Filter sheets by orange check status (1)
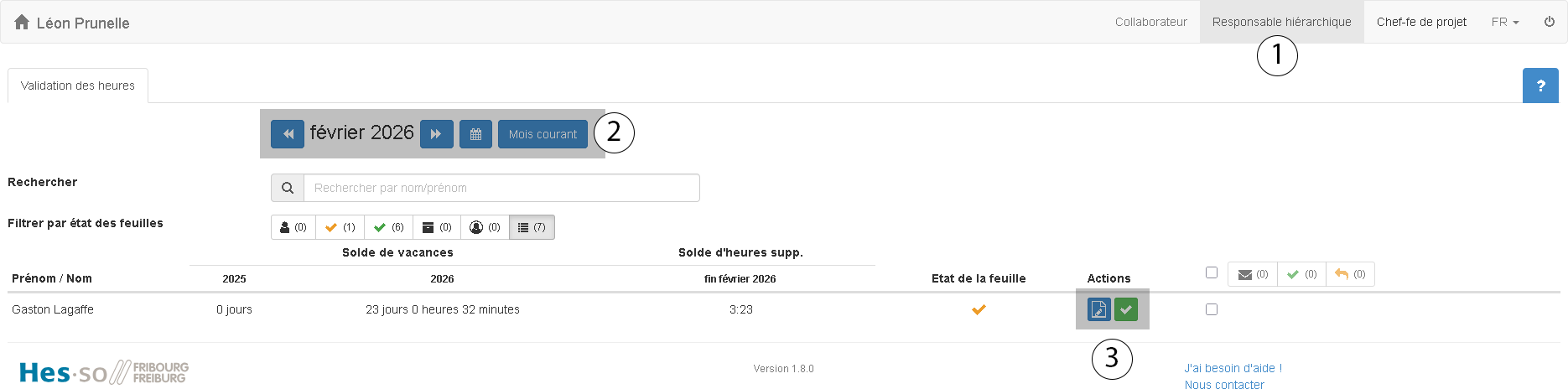Image resolution: width=1568 pixels, height=389 pixels. tap(340, 227)
